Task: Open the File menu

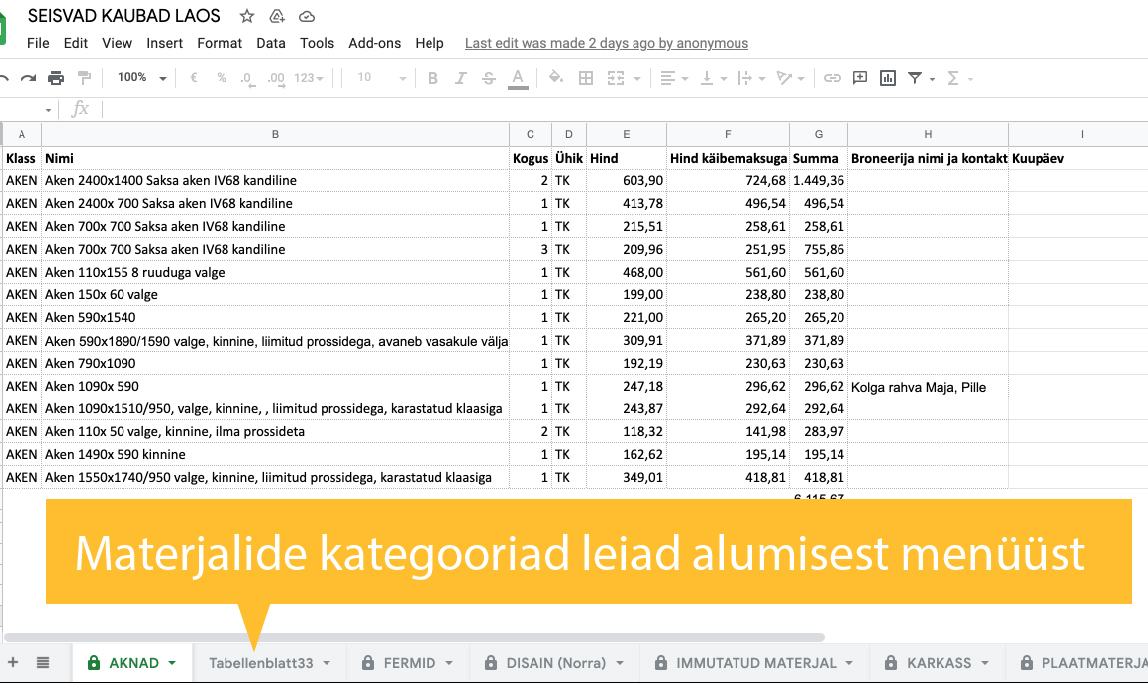Action: pos(38,43)
